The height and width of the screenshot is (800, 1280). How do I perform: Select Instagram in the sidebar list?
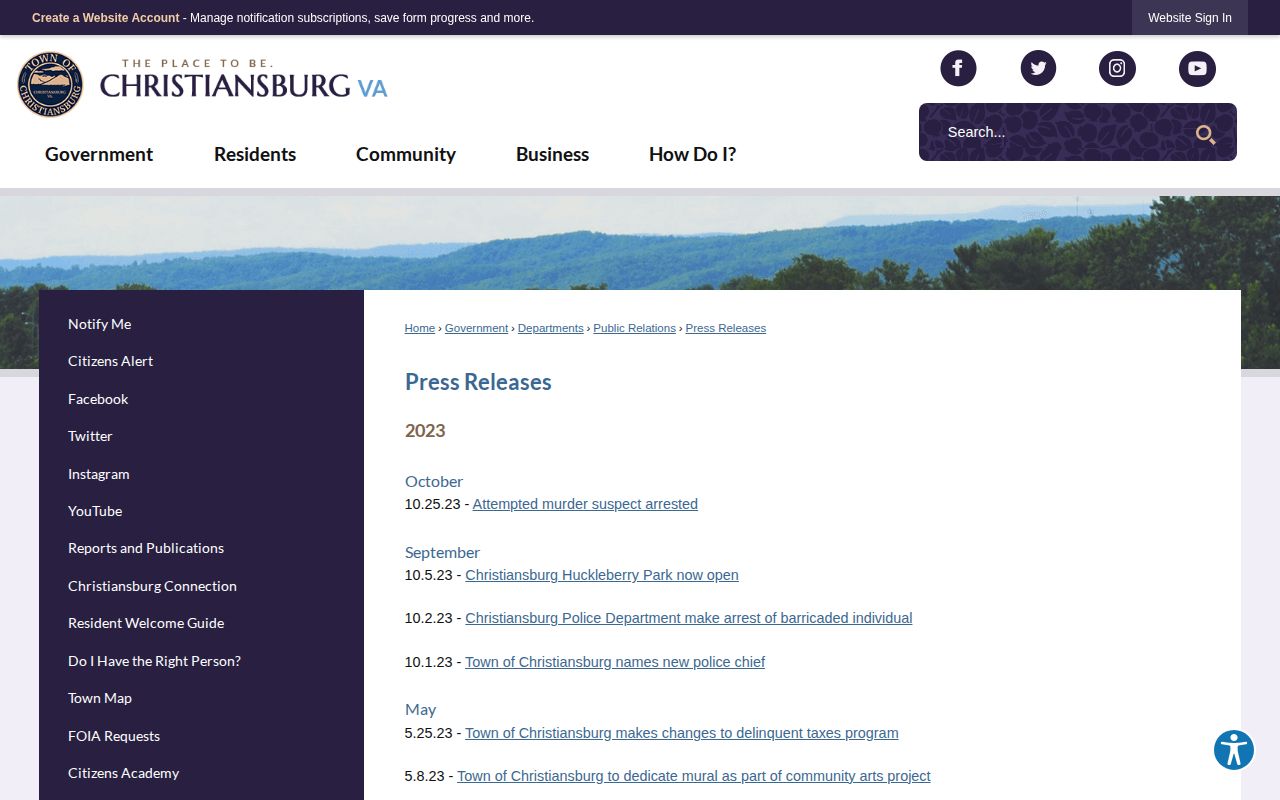[99, 474]
